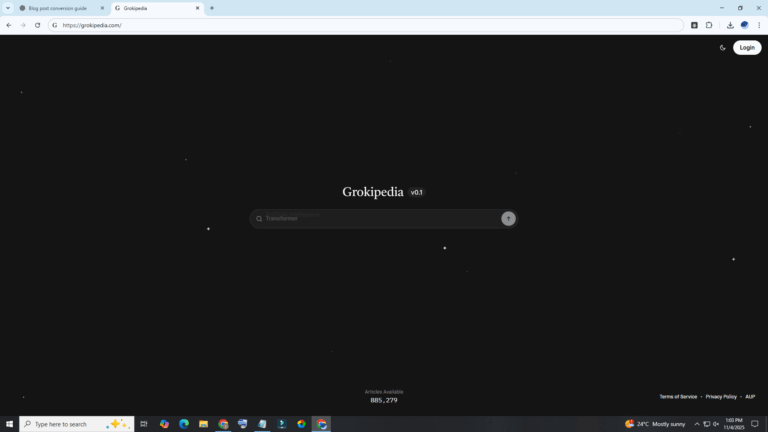
Task: Open the browser downloads icon
Action: click(x=730, y=25)
